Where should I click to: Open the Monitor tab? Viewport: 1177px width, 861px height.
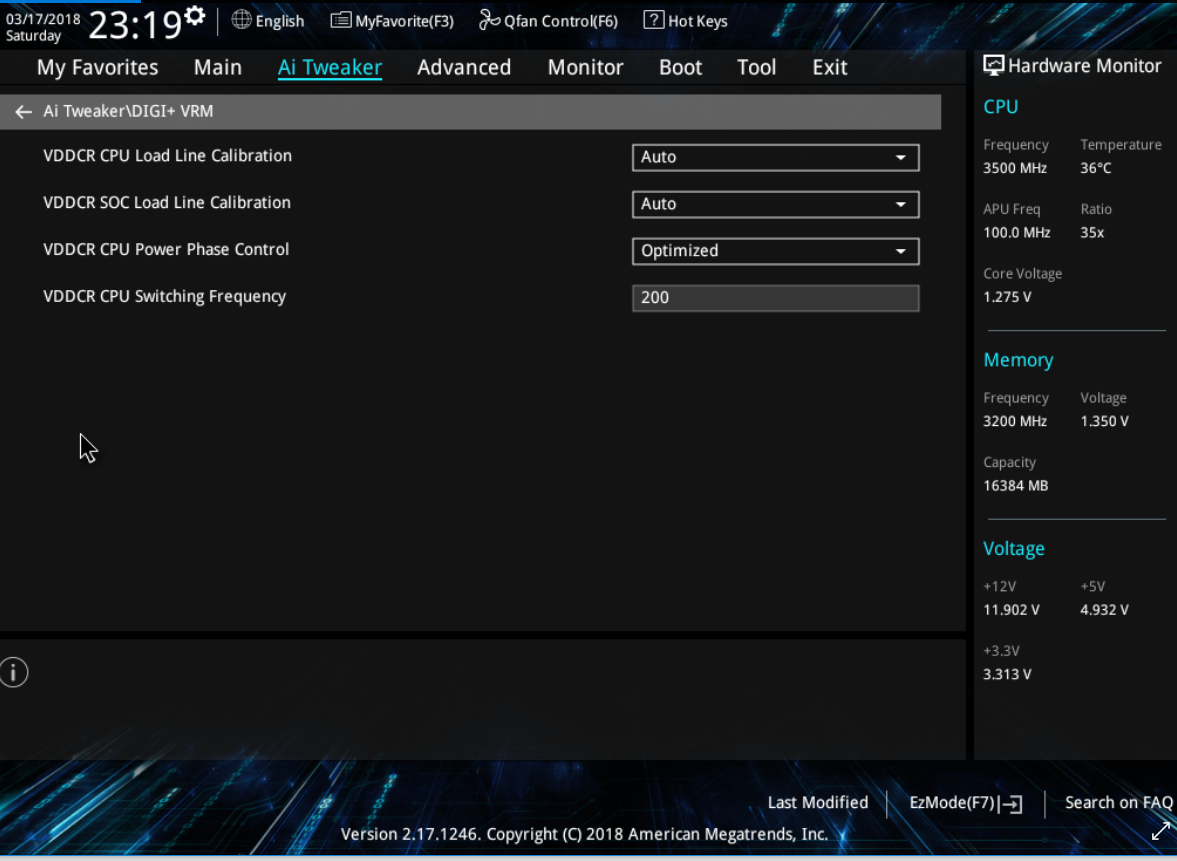(585, 68)
